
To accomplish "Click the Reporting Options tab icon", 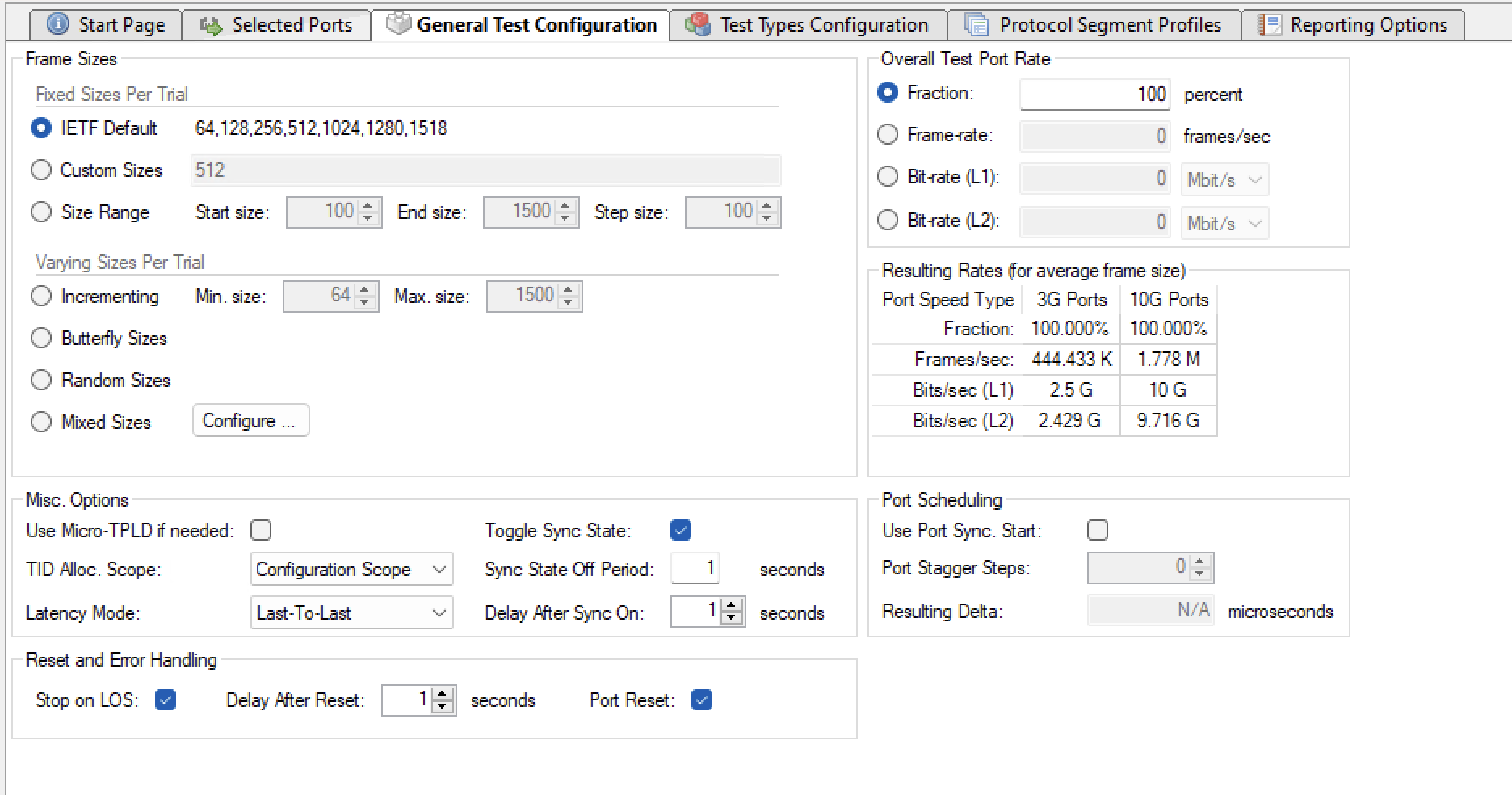I will pos(1270,25).
